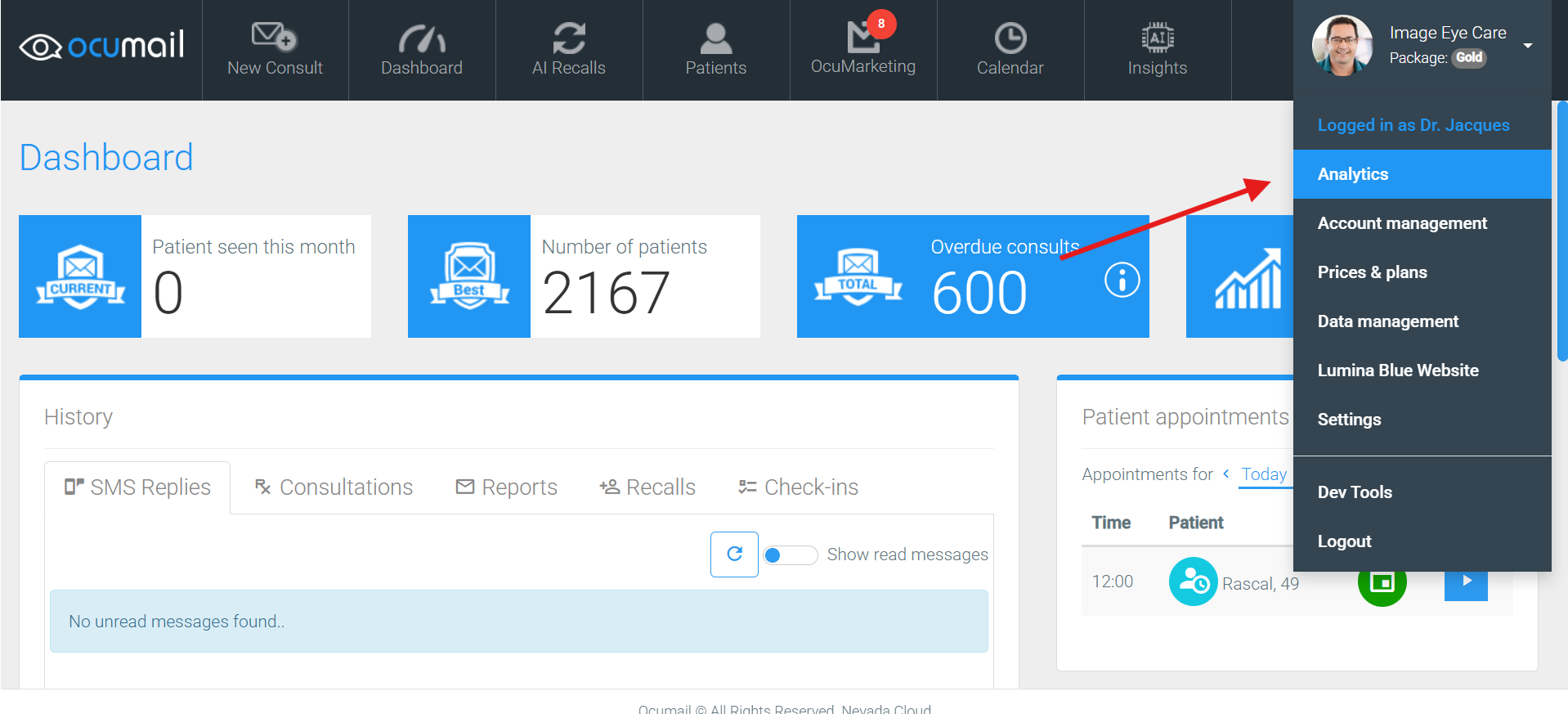This screenshot has width=1568, height=714.
Task: Switch to Check-ins tab
Action: [798, 487]
